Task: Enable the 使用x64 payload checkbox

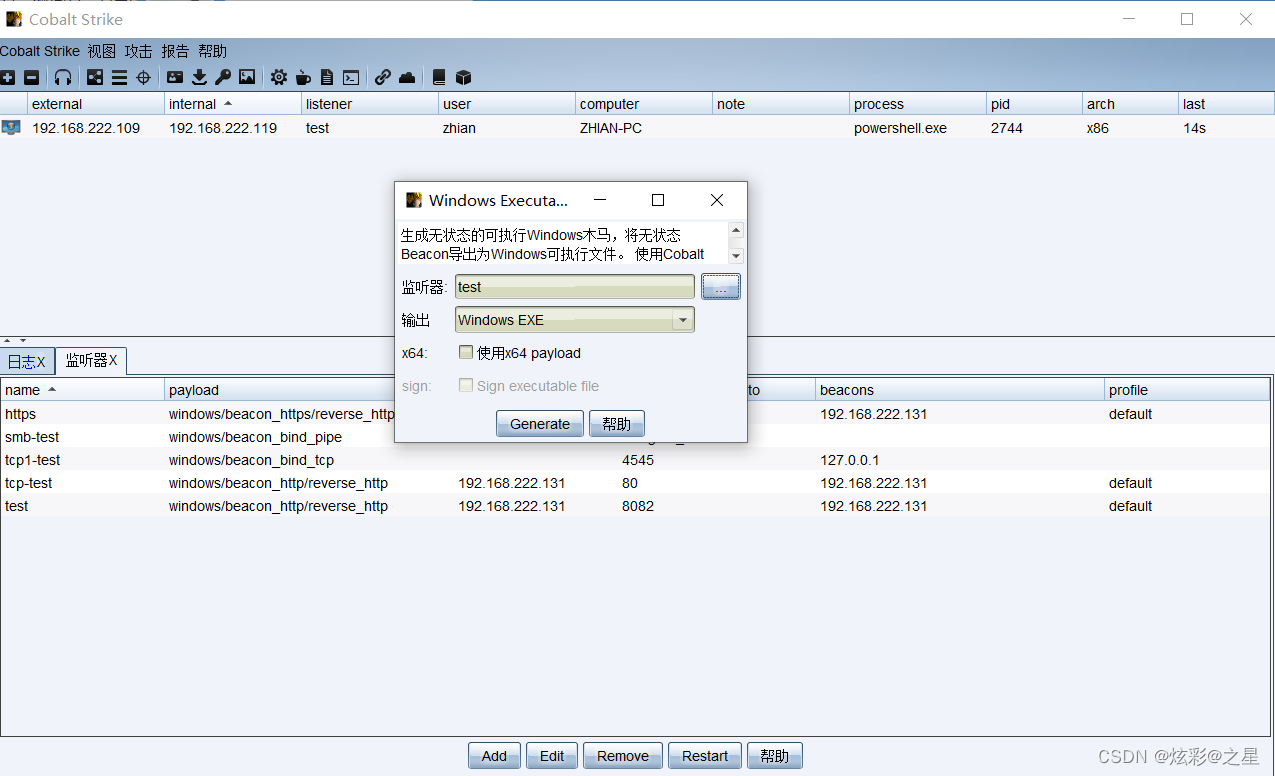Action: coord(466,352)
